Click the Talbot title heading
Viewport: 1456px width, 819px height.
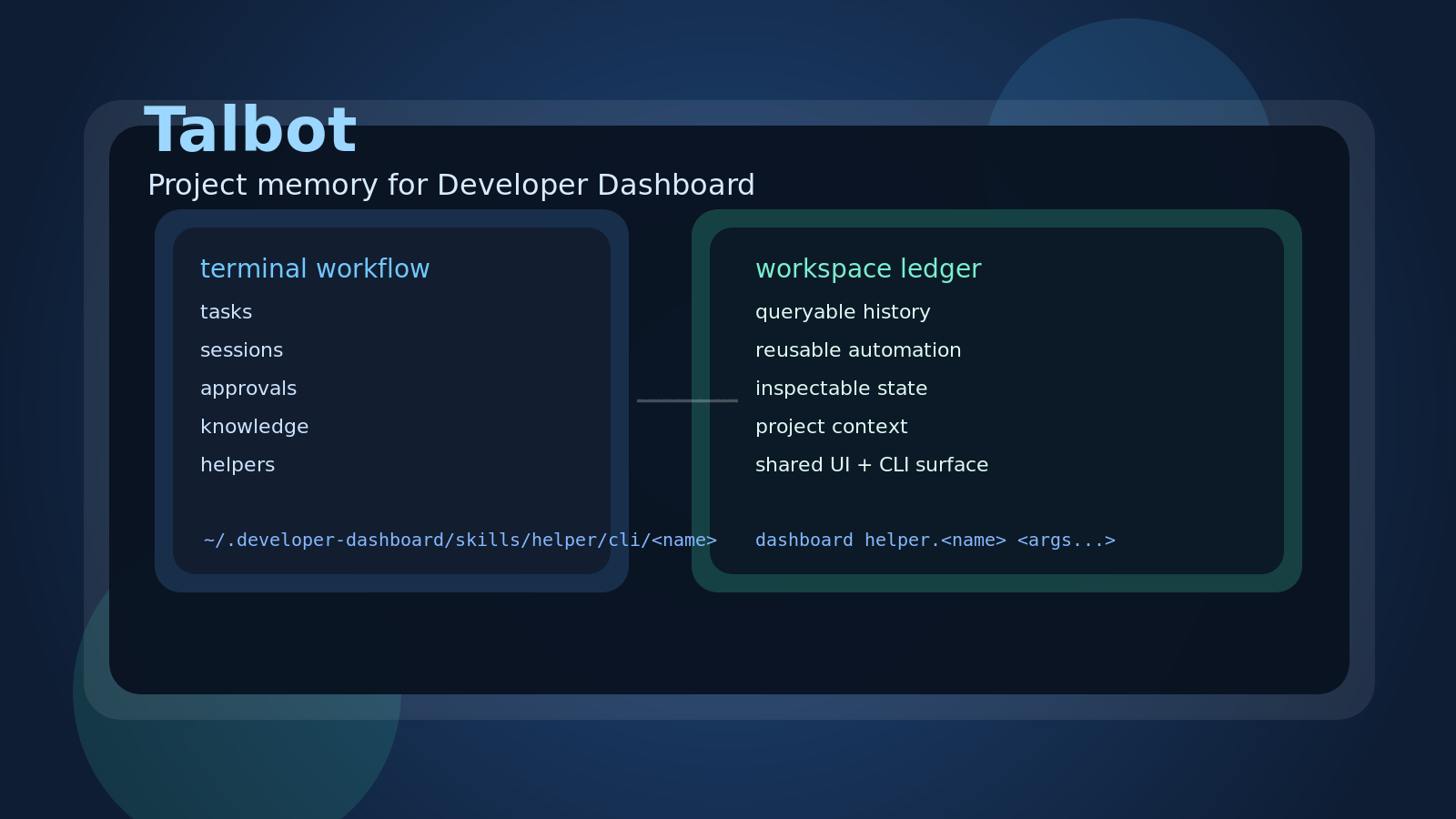click(250, 130)
